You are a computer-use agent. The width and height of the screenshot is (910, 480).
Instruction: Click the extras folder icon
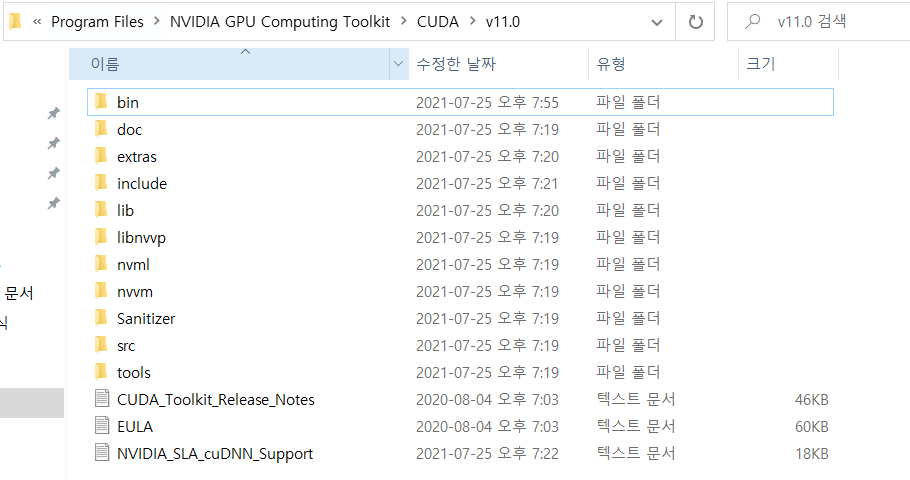tap(102, 156)
